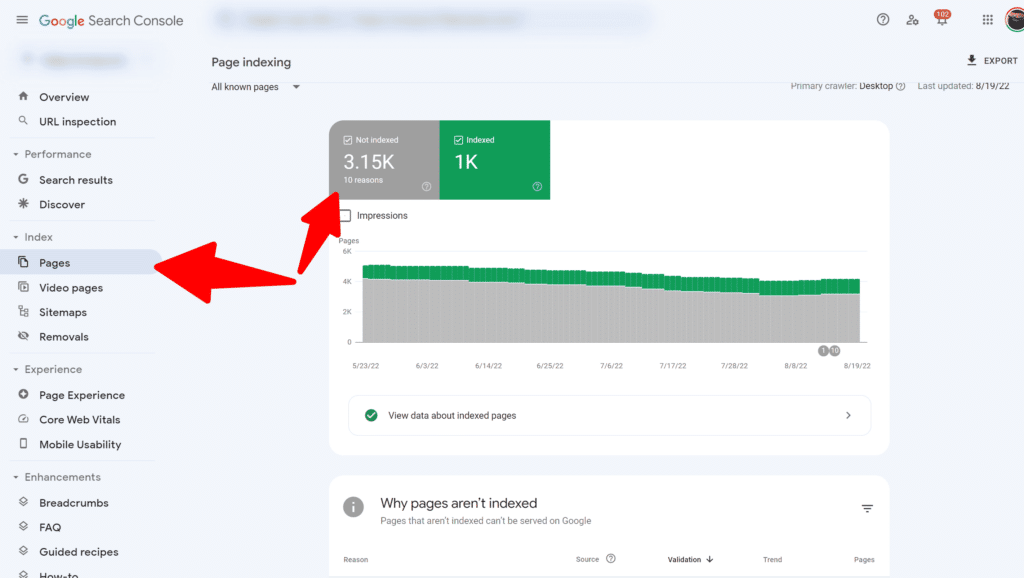Screen dimensions: 1024x578
Task: Click the Pages column header
Action: 864,560
